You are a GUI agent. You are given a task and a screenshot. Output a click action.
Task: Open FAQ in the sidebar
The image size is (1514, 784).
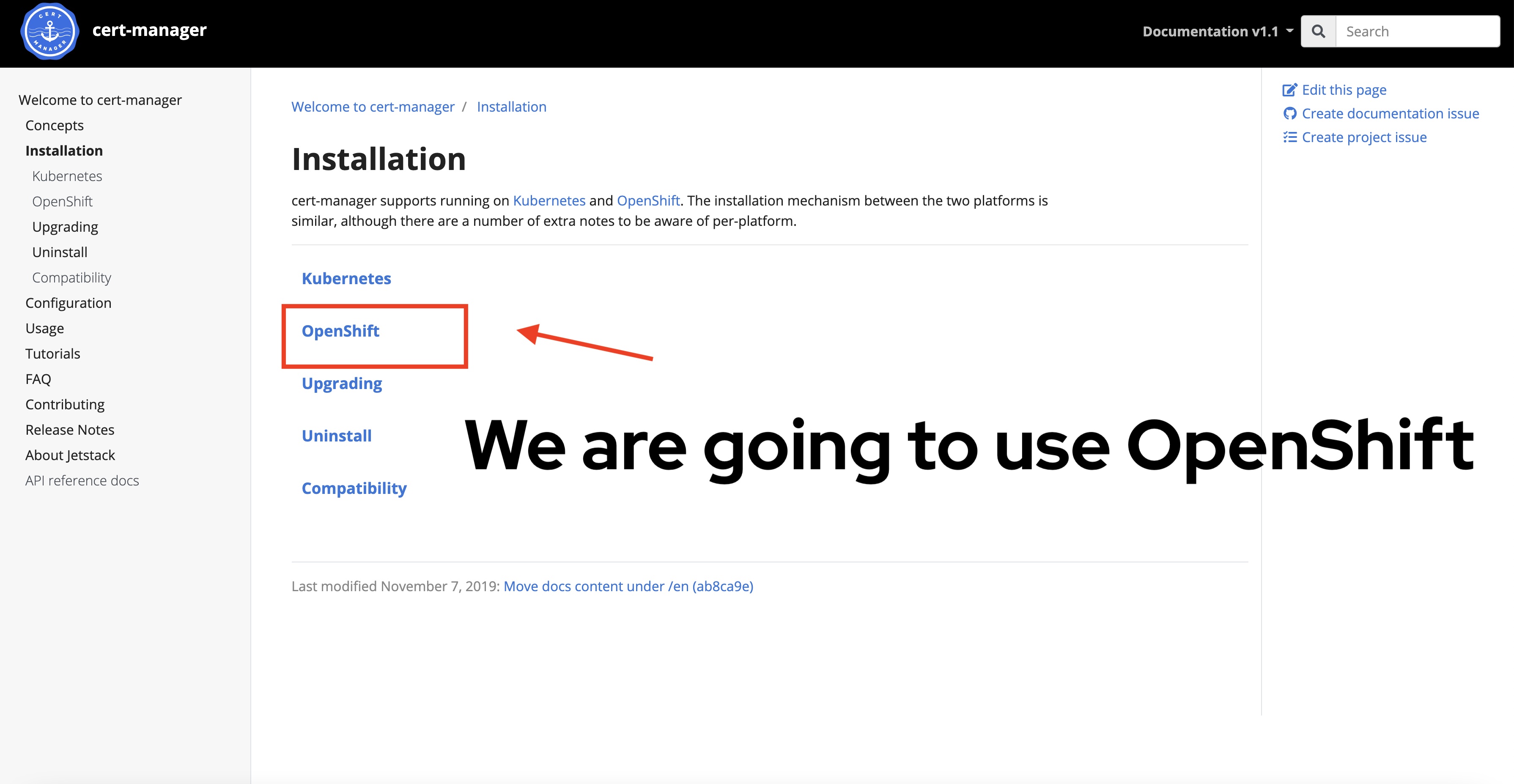coord(38,379)
